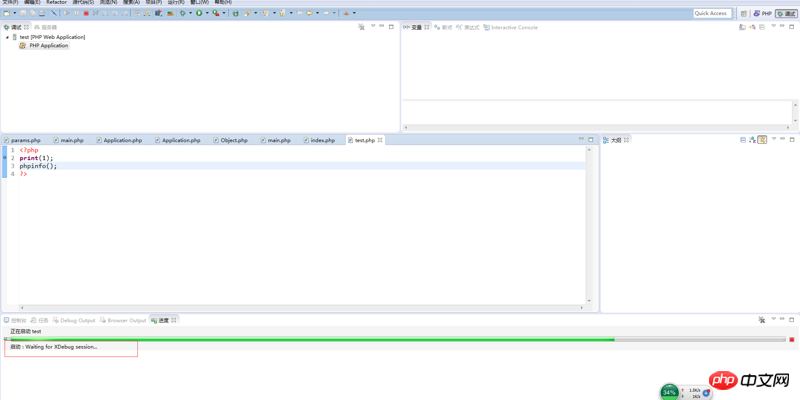Open the index.php editor tab
Viewport: 800px width, 400px height.
tap(319, 140)
